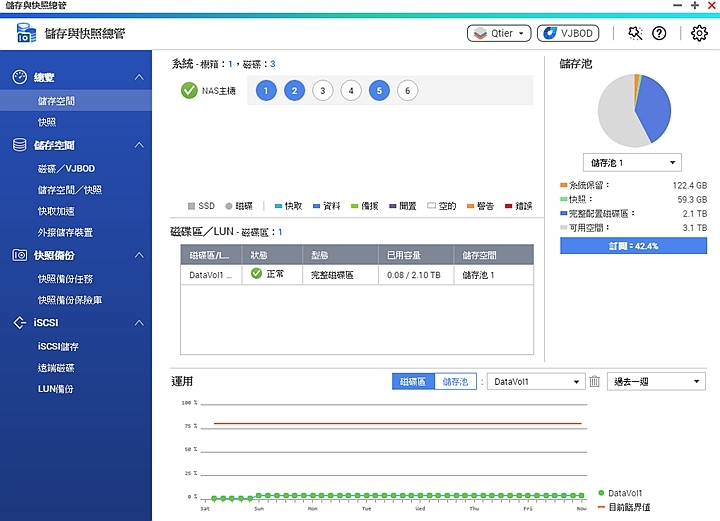Select disk slot 2
Screen dimensions: 720x521
click(x=294, y=90)
